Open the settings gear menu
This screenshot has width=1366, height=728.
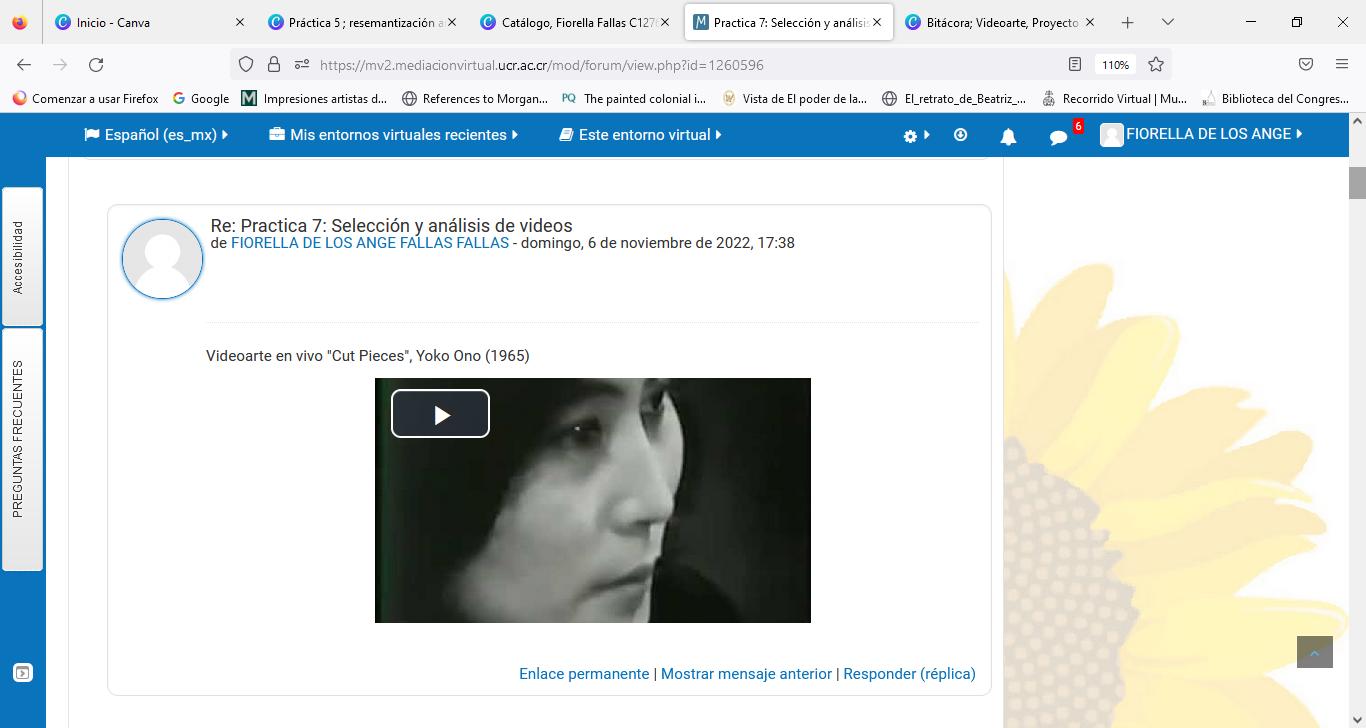pos(916,136)
